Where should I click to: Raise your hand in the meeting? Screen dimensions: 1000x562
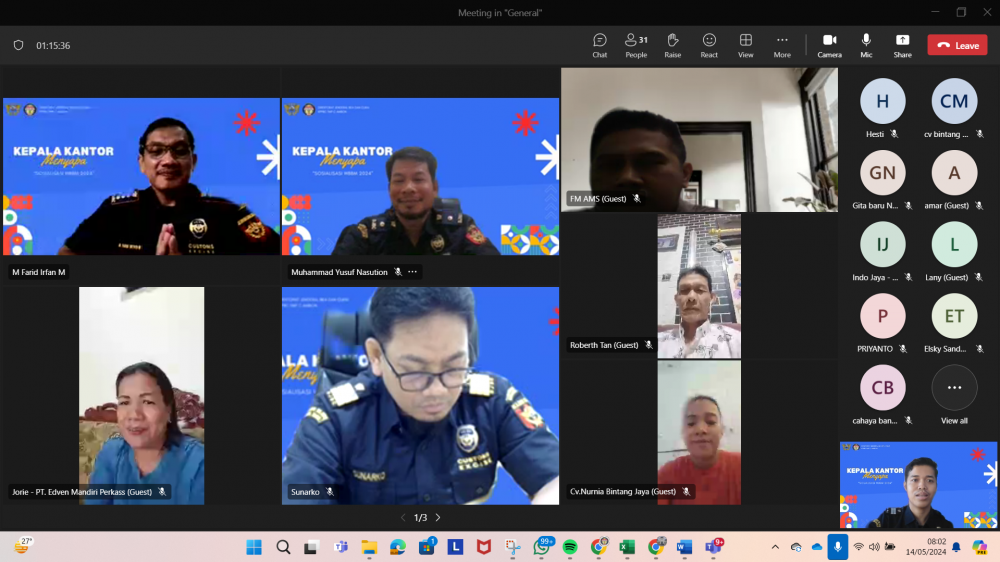coord(673,45)
